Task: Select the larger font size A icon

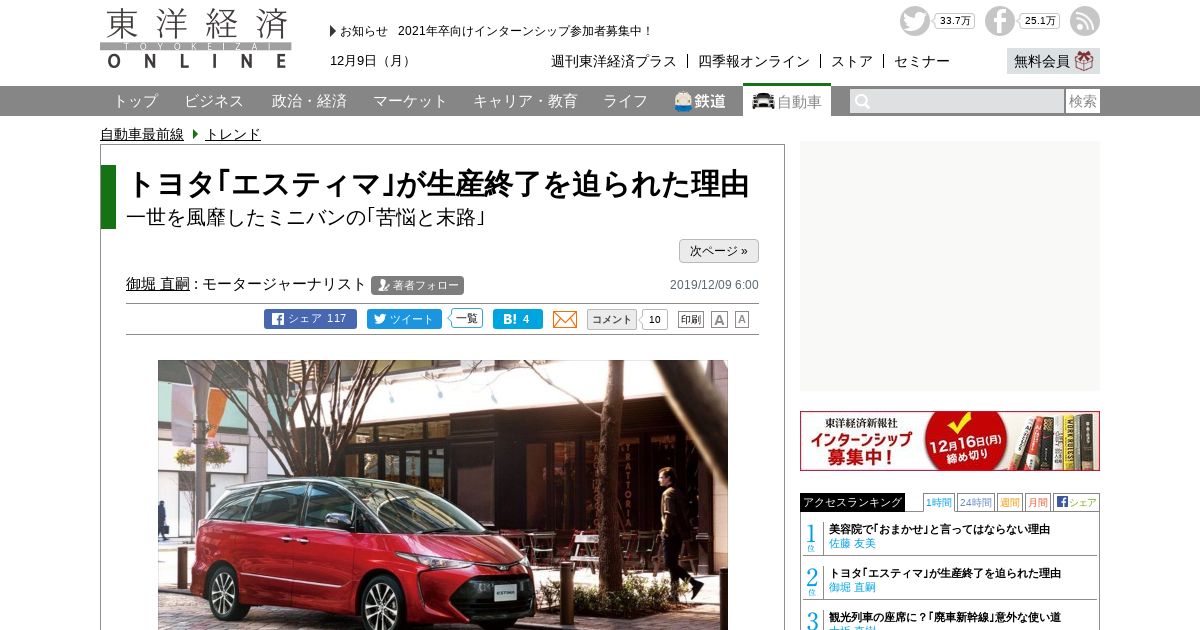Action: coord(719,319)
